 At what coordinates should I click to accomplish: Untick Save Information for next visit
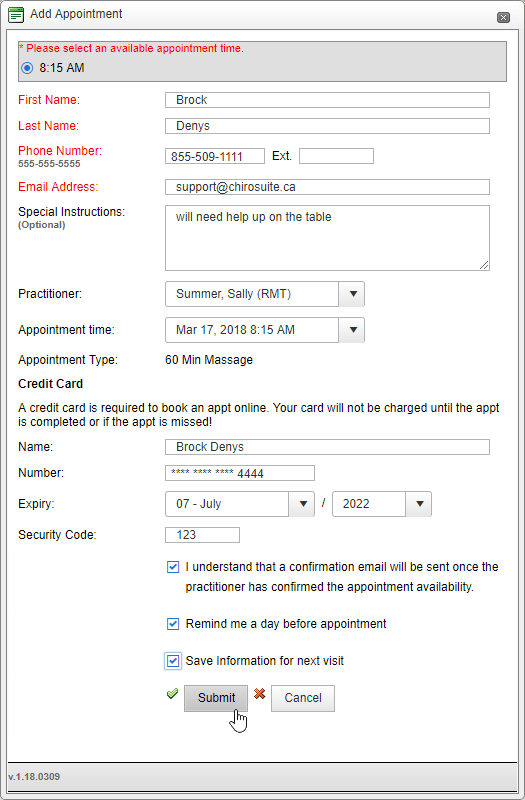click(173, 661)
